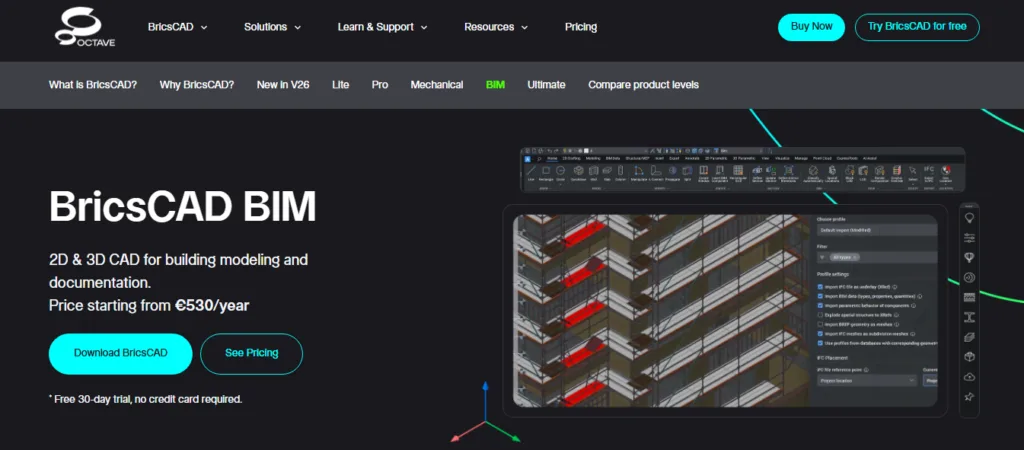
Task: Switch to the Mechanical product tab
Action: 437,85
